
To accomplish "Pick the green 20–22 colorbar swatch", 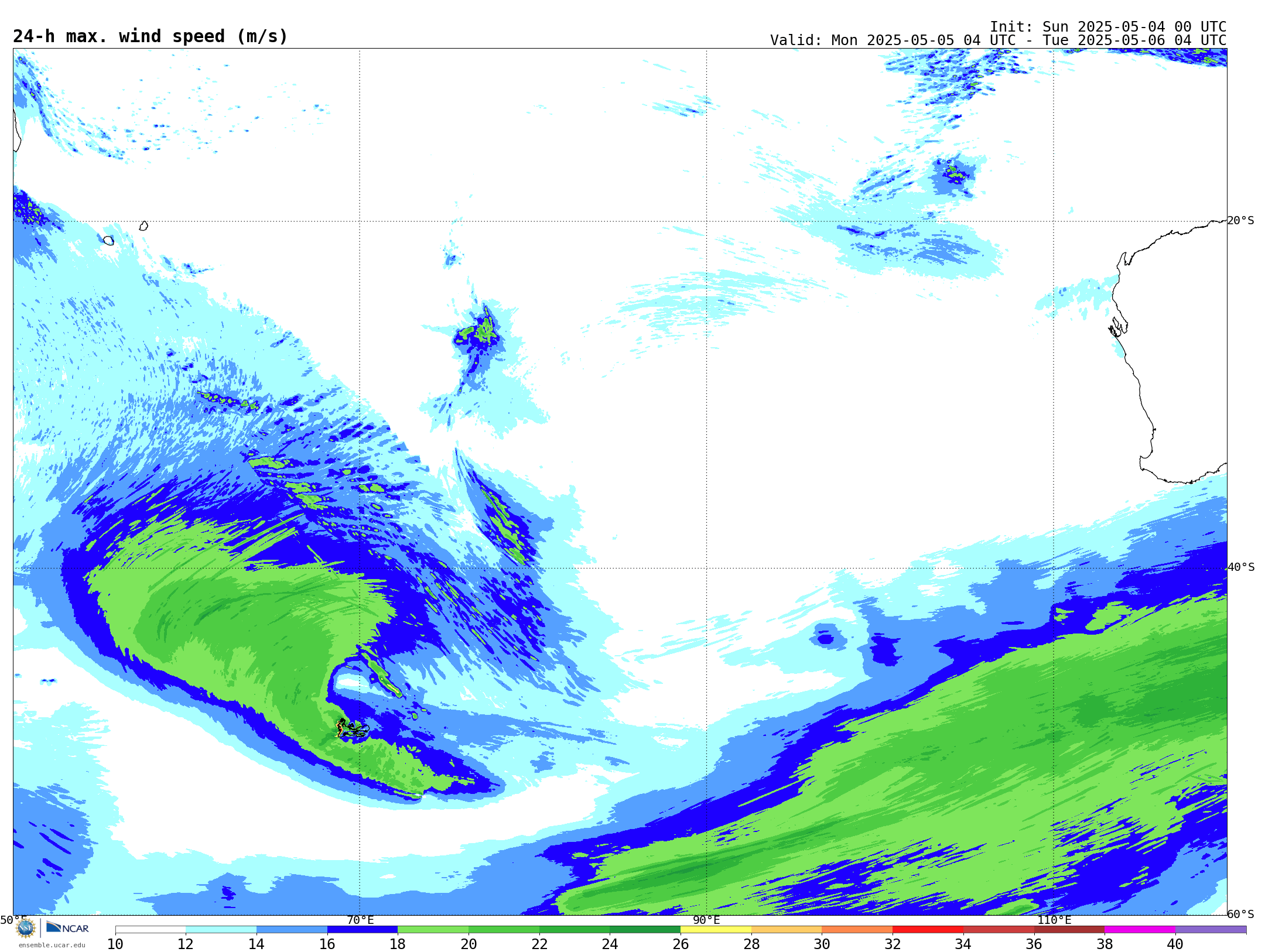I will 504,930.
